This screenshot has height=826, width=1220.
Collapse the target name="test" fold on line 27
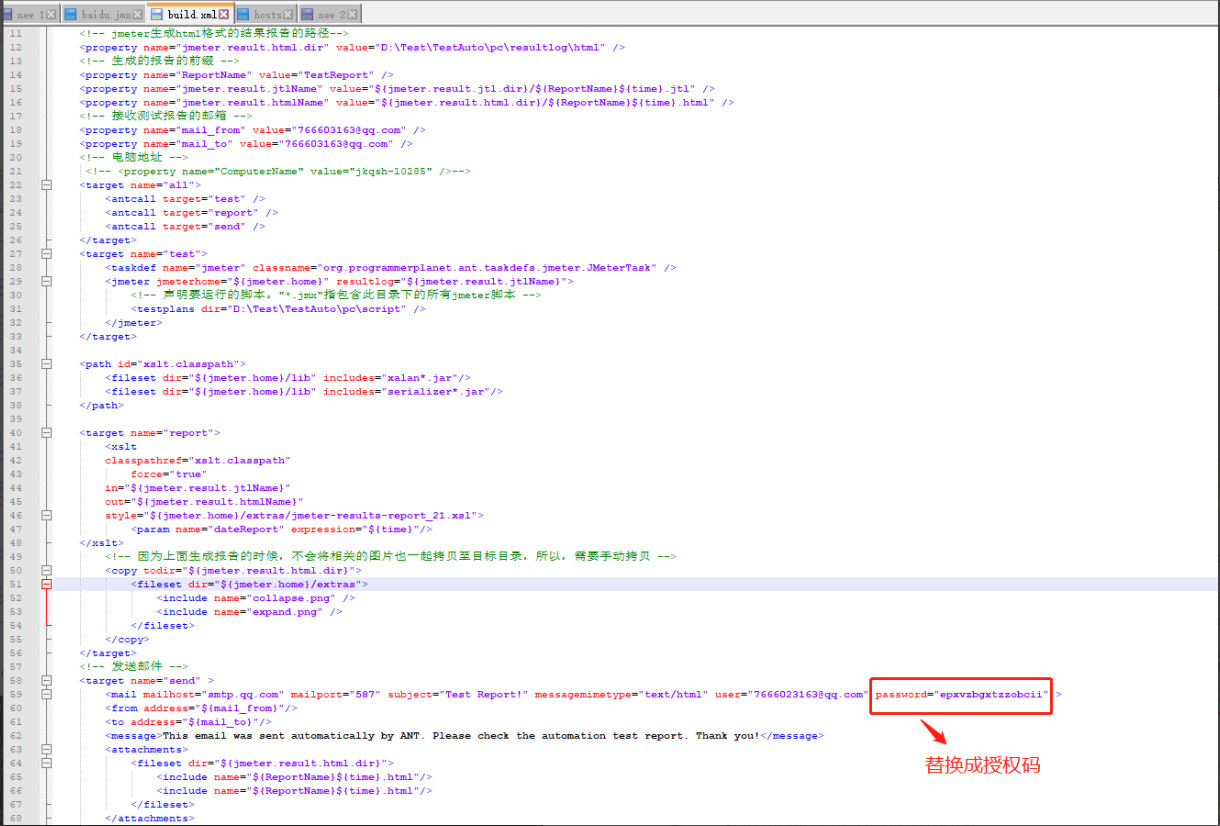coord(46,254)
